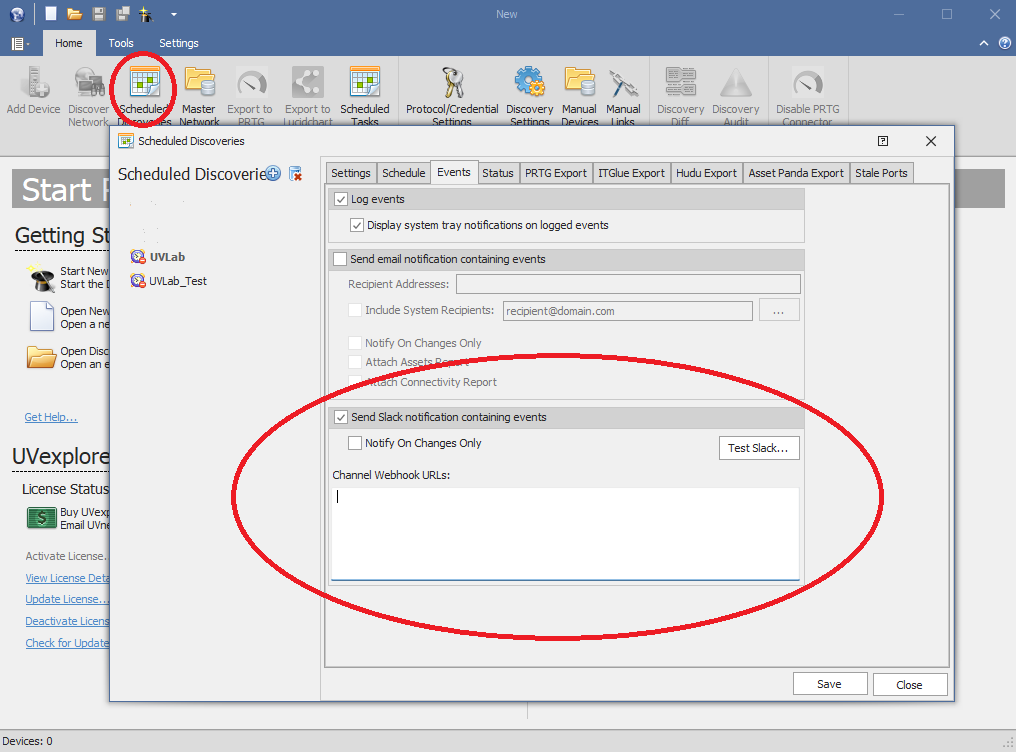Viewport: 1016px width, 752px height.
Task: Click the ellipsis button for system recipients
Action: pyautogui.click(x=778, y=311)
